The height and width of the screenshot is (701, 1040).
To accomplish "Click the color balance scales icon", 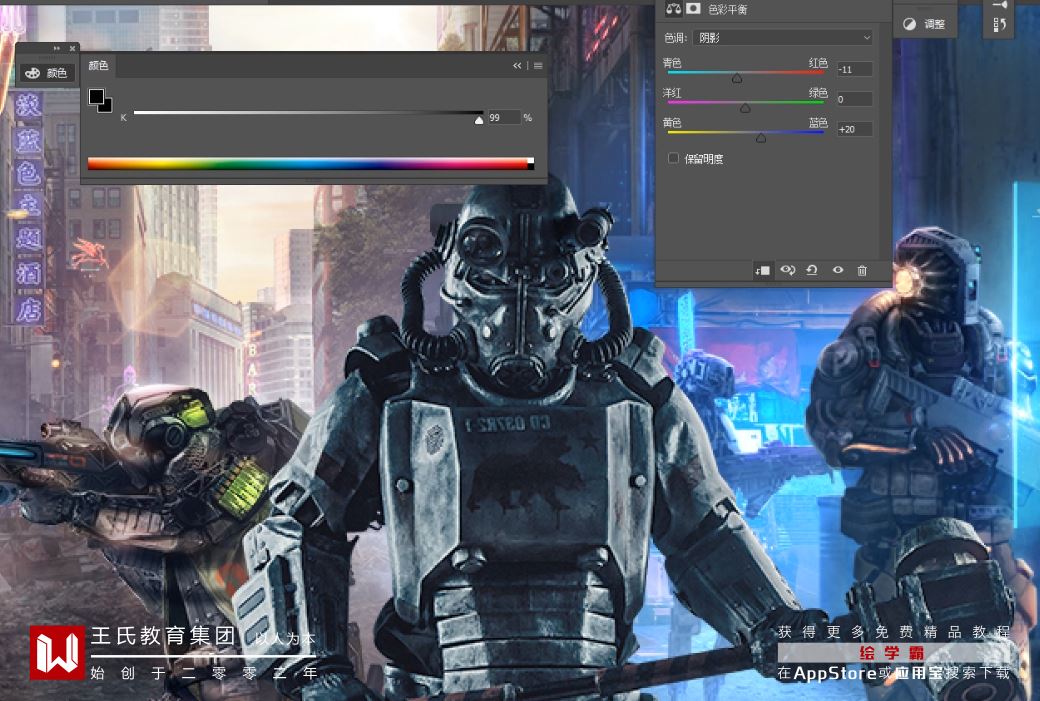I will coord(673,9).
